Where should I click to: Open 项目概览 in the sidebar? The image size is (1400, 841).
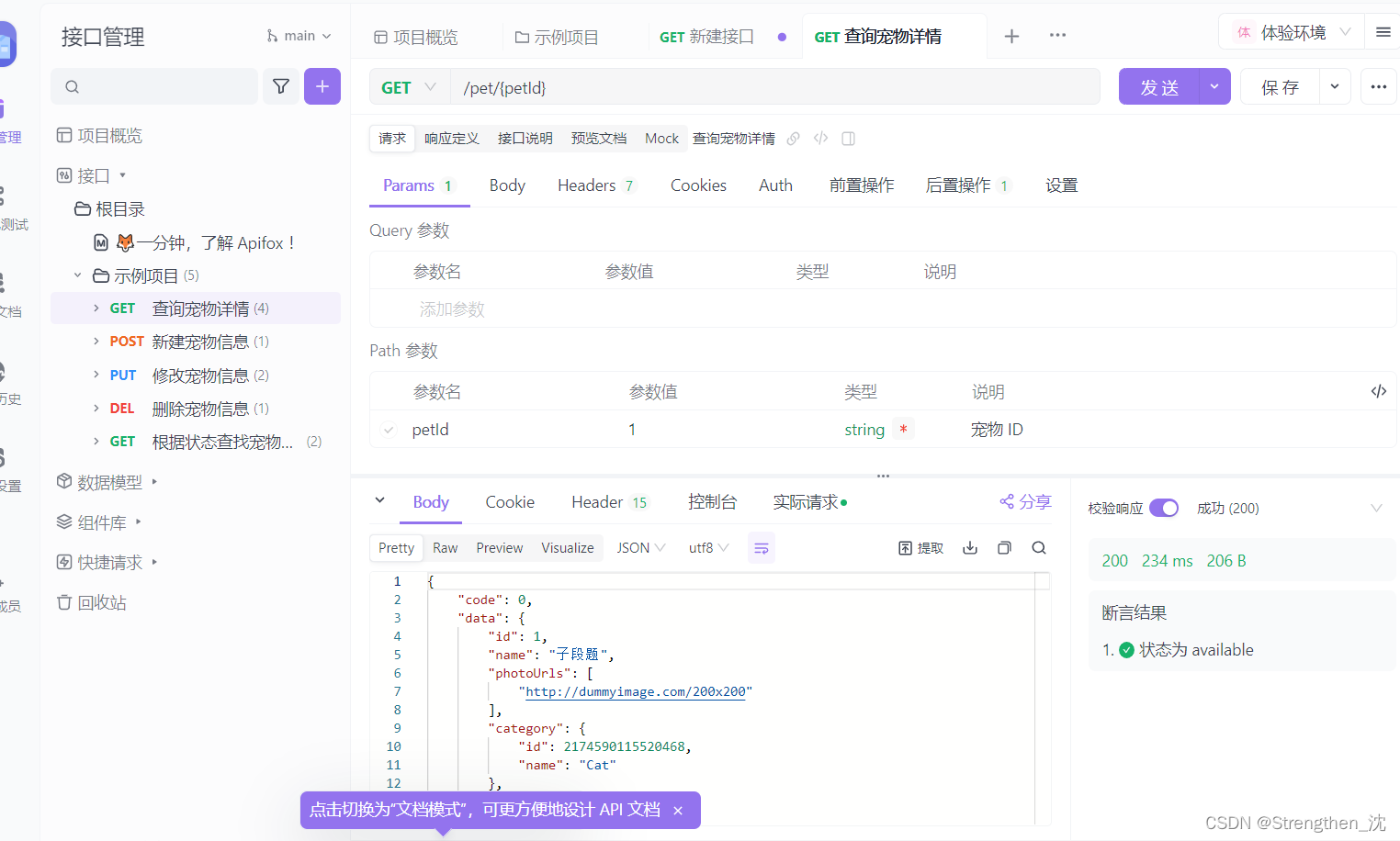click(100, 136)
